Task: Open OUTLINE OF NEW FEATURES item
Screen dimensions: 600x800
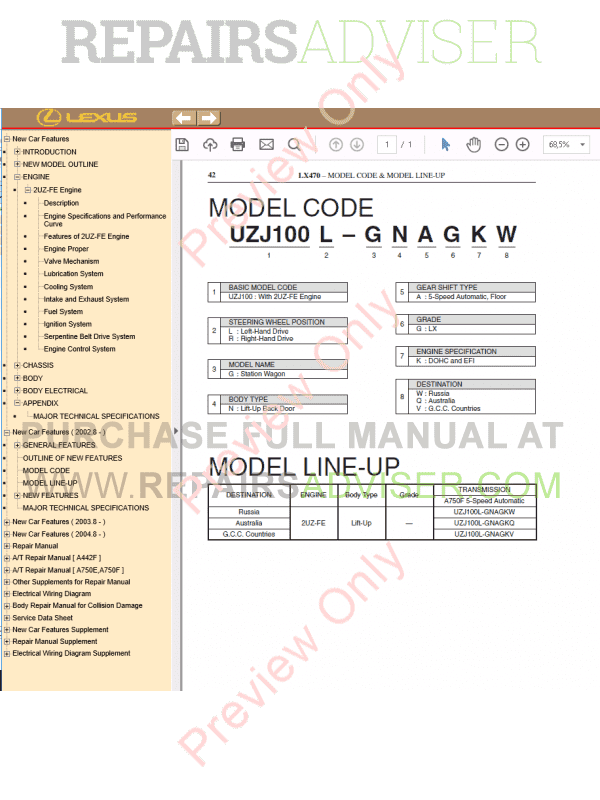Action: click(x=72, y=458)
